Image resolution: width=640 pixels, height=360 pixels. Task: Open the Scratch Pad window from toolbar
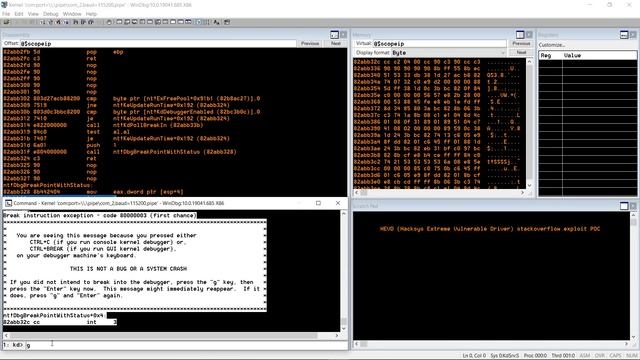coord(173,22)
